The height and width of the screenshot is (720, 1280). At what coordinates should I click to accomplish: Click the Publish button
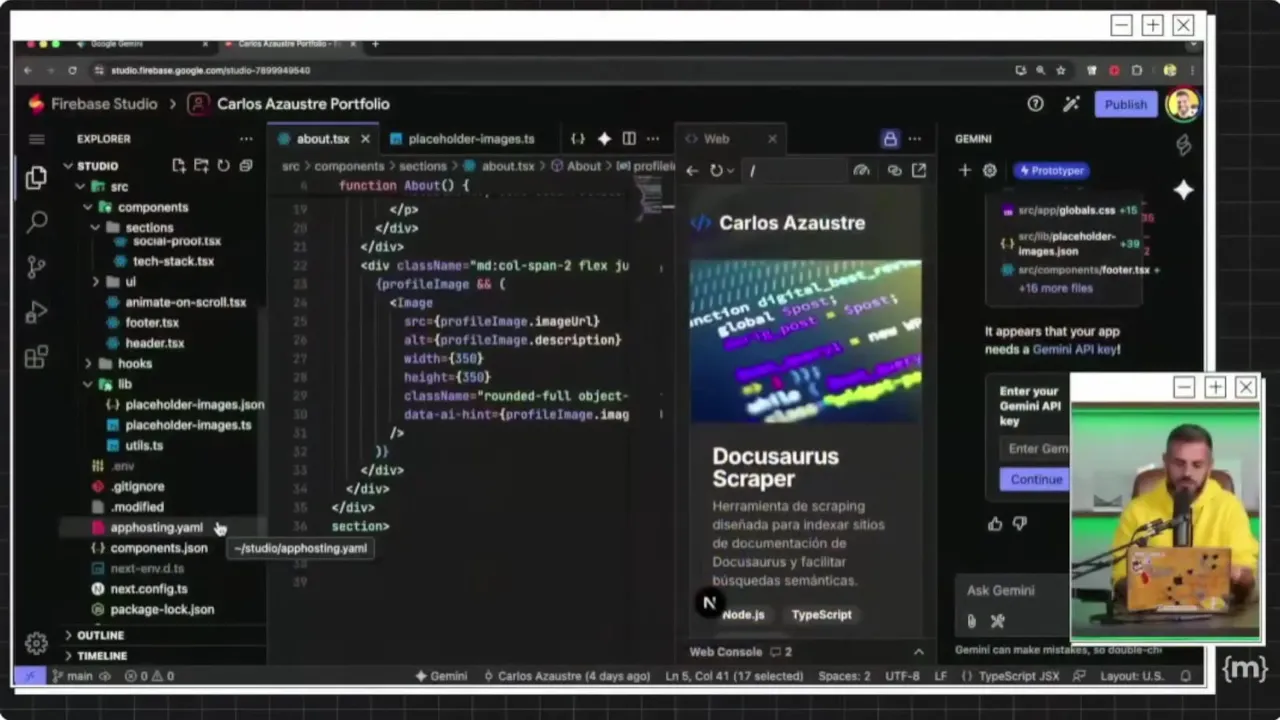1125,104
